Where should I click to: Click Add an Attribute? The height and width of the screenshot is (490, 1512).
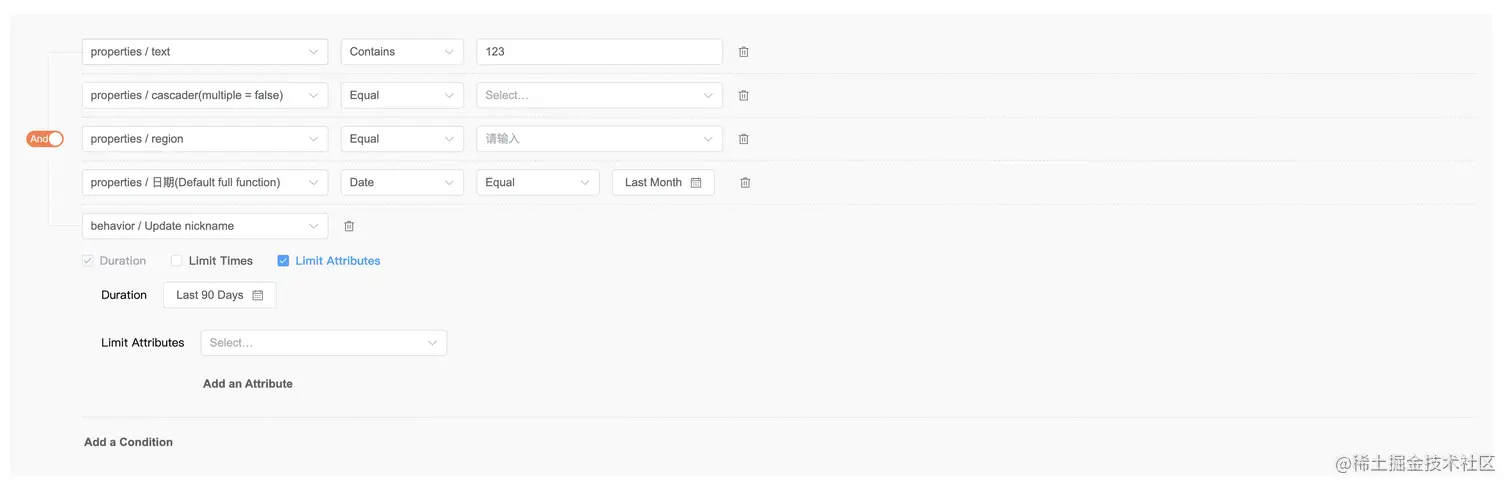point(248,384)
